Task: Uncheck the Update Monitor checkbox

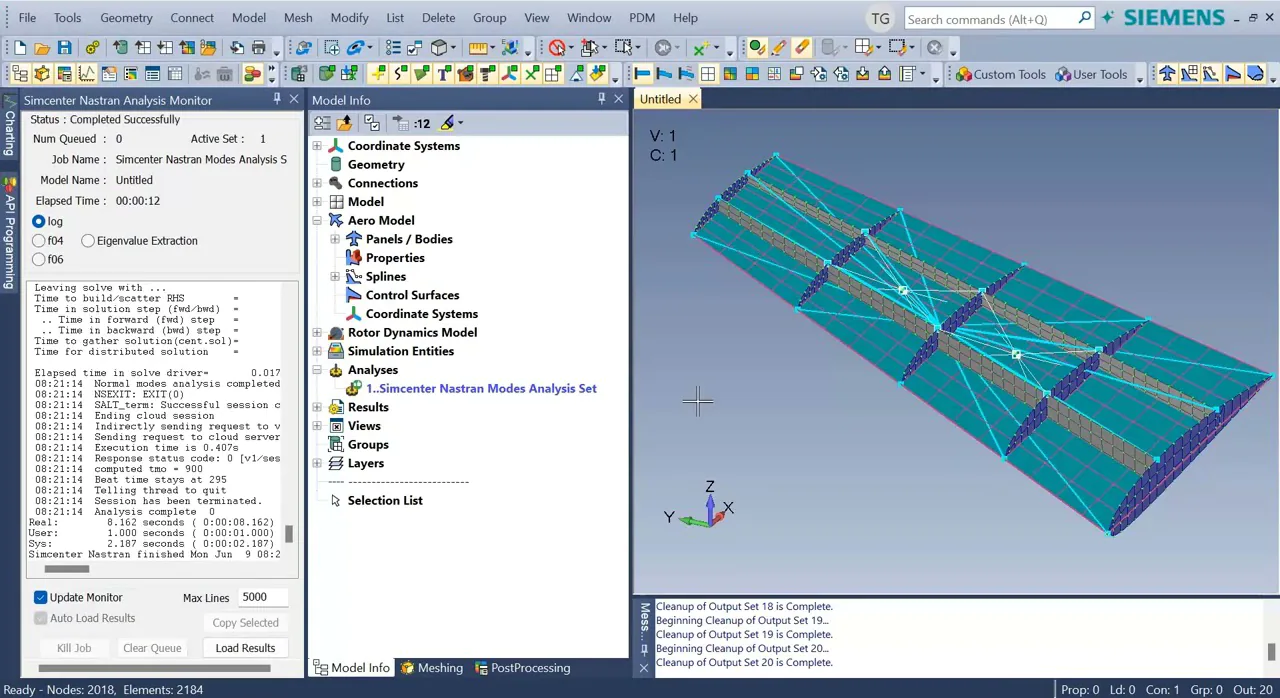Action: coord(41,597)
